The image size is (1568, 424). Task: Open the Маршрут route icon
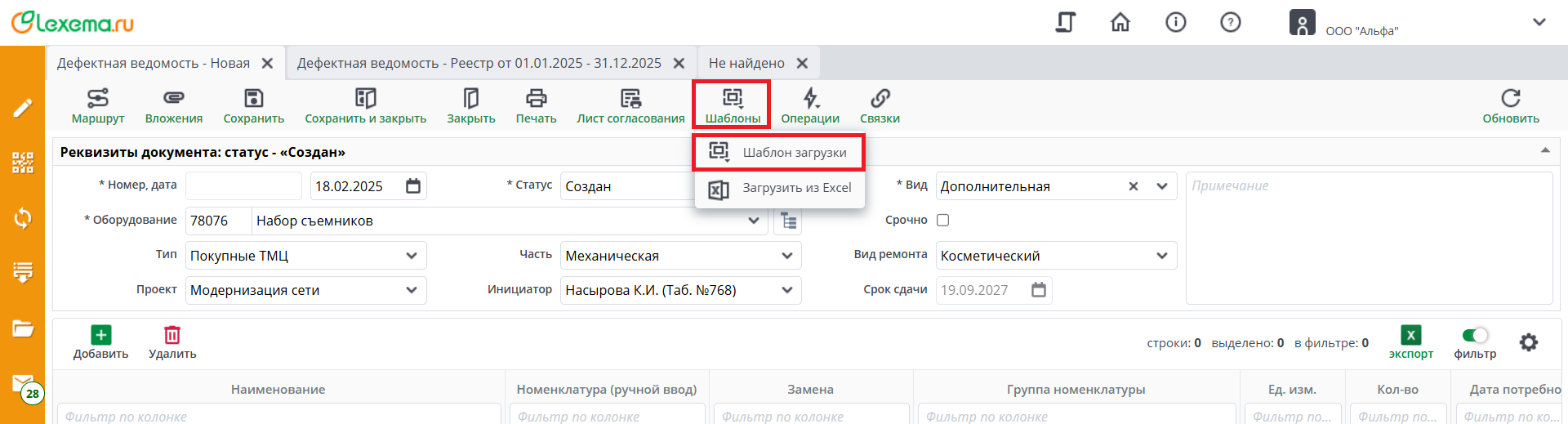[98, 99]
